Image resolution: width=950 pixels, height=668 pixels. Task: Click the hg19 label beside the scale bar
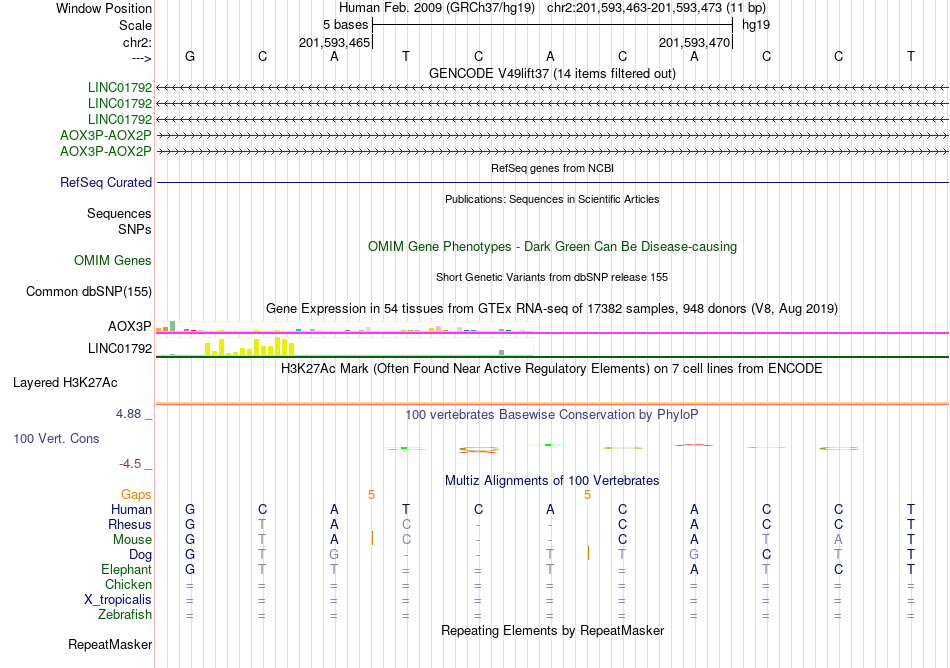(756, 25)
